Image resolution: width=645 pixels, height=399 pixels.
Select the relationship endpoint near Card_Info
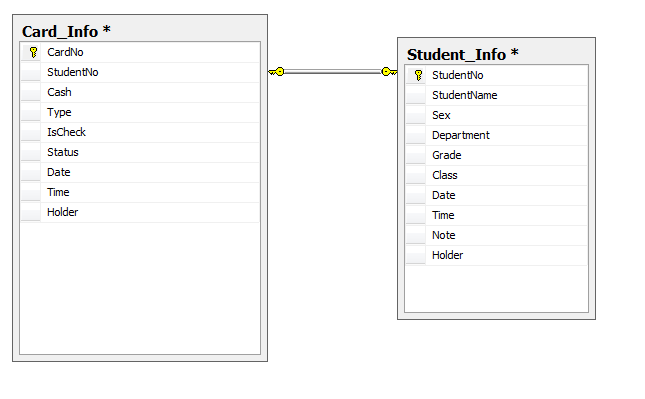(x=276, y=72)
